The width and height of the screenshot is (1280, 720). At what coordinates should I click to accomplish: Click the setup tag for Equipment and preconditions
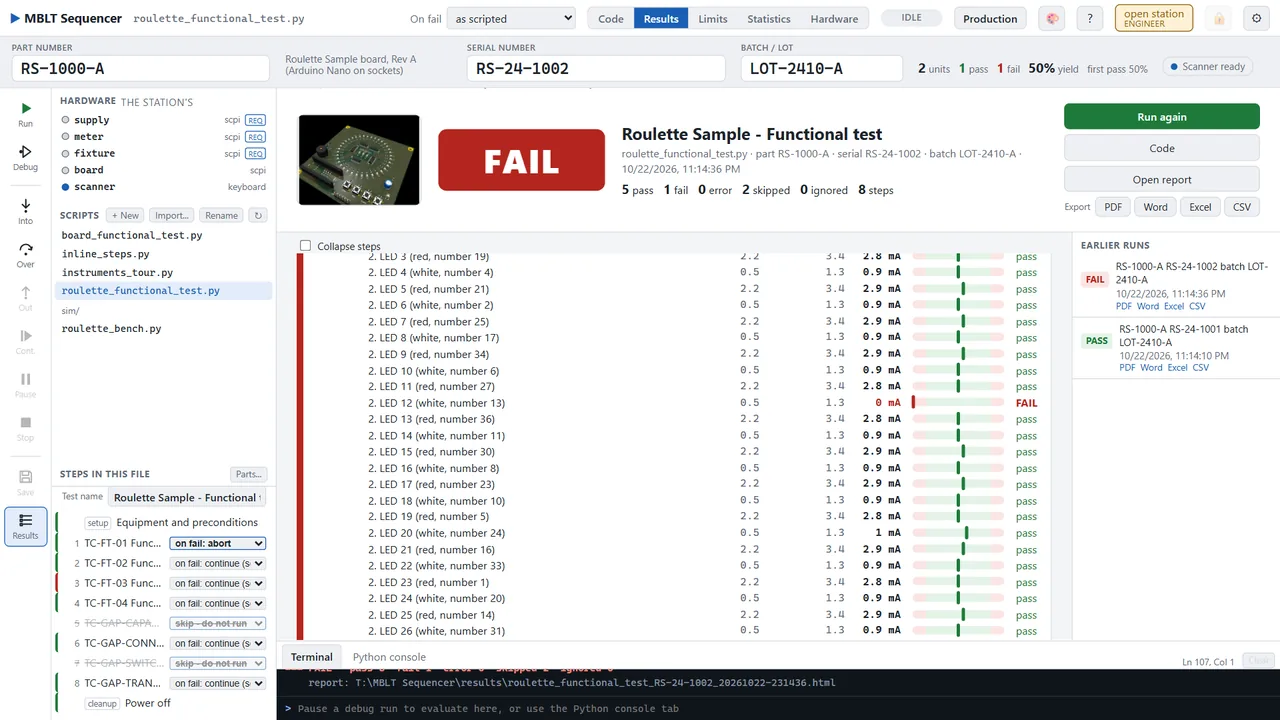(x=97, y=523)
